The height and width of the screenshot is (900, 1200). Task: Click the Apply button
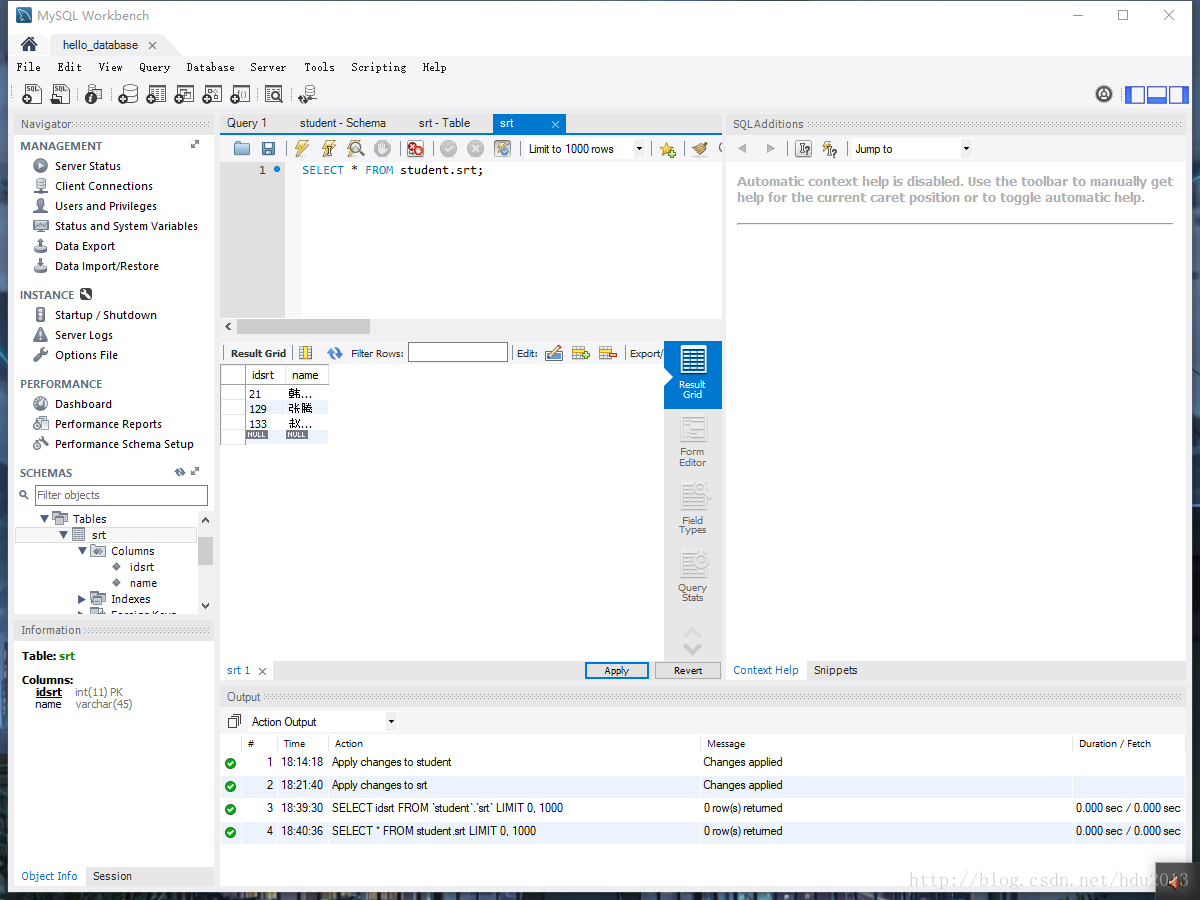(617, 671)
